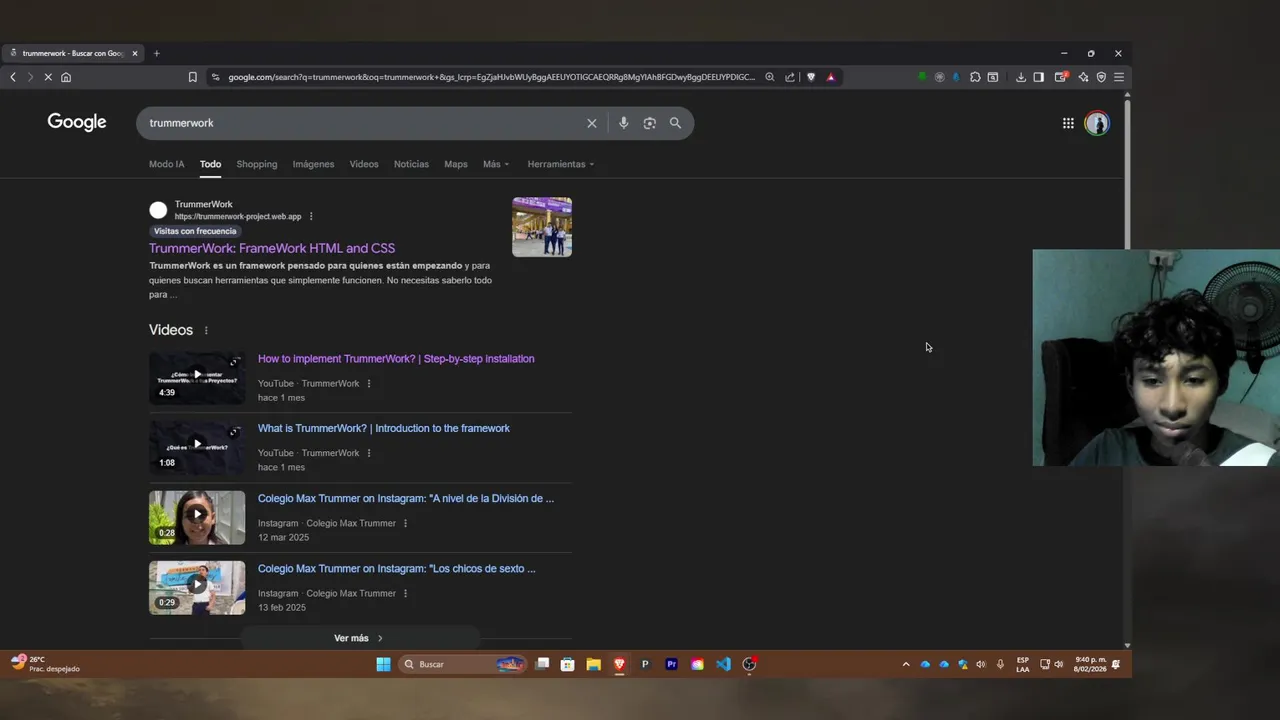The image size is (1280, 720).
Task: Select the Shopping tab
Action: coord(257,164)
